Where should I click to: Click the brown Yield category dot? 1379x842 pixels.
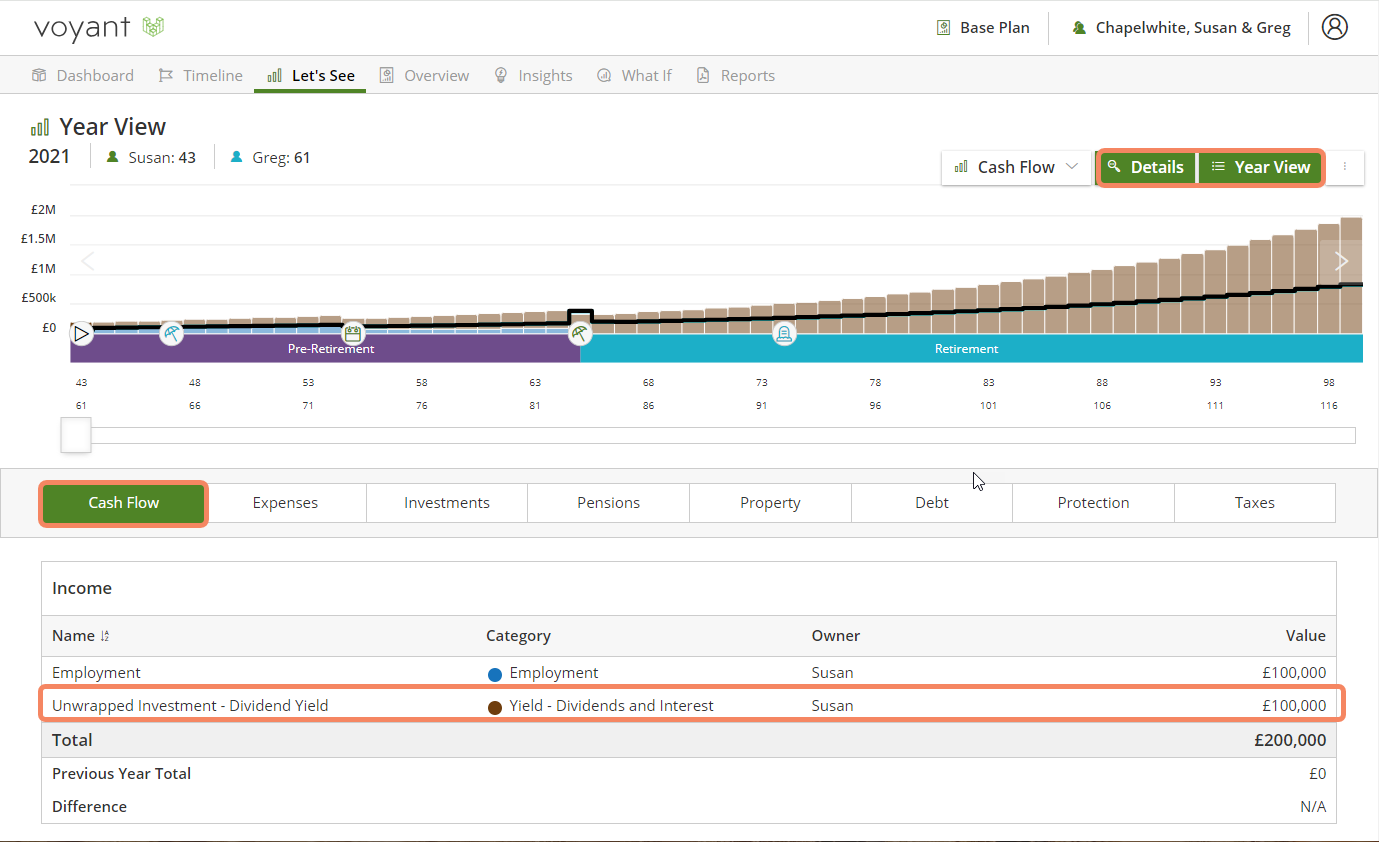tap(494, 707)
